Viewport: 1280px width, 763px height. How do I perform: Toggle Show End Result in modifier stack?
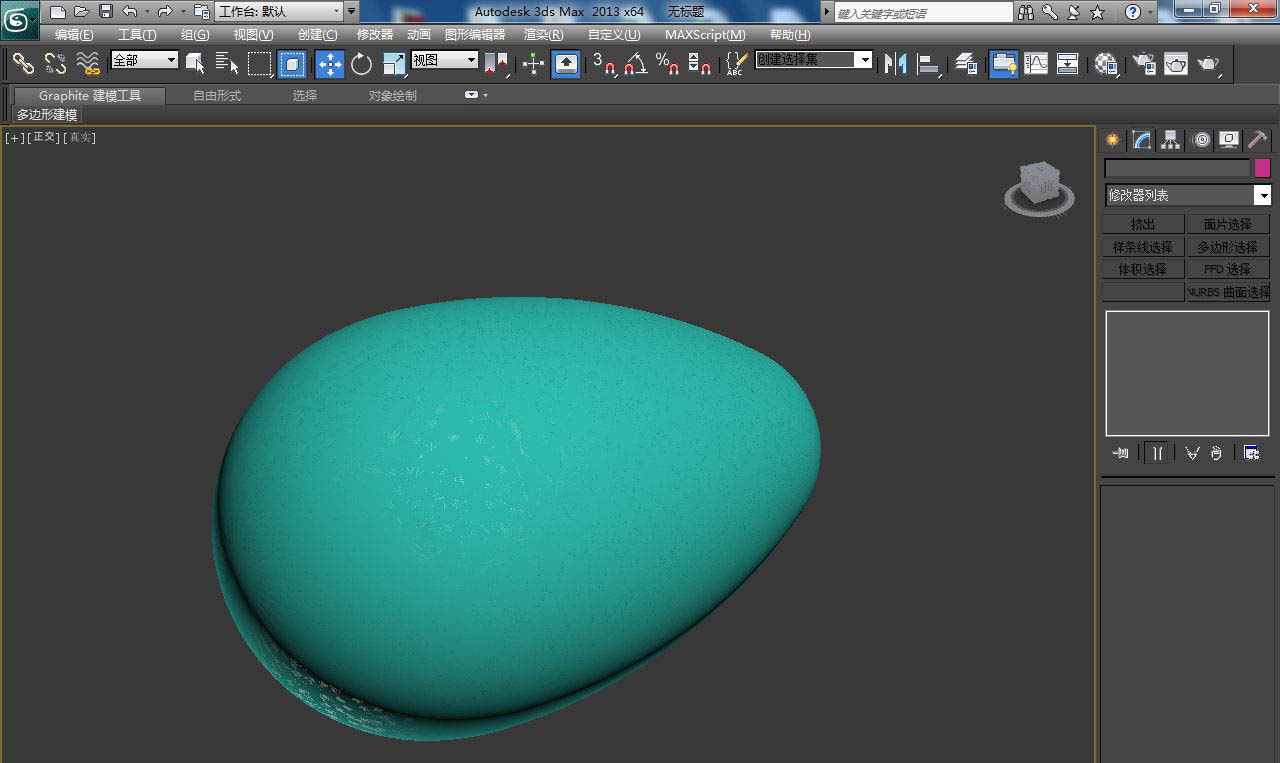[x=1157, y=453]
